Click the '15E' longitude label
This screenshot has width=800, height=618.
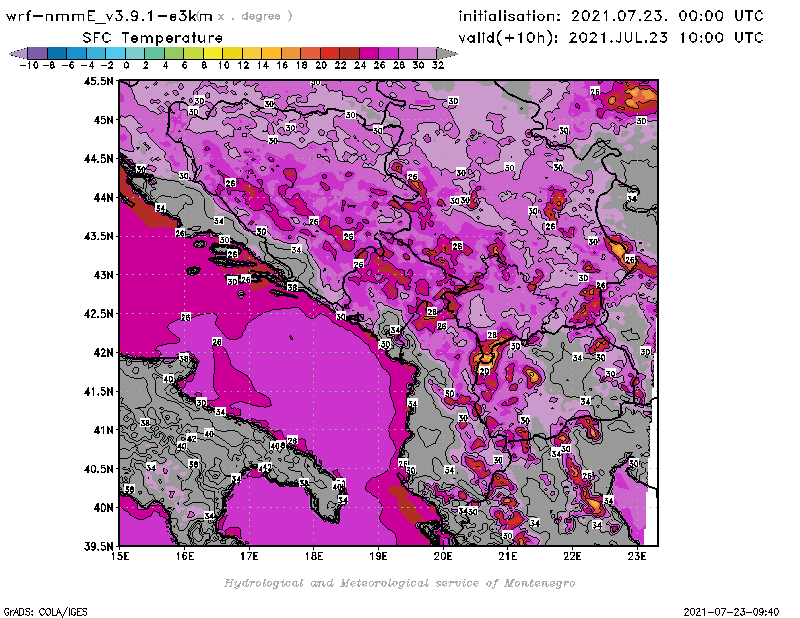tap(120, 556)
